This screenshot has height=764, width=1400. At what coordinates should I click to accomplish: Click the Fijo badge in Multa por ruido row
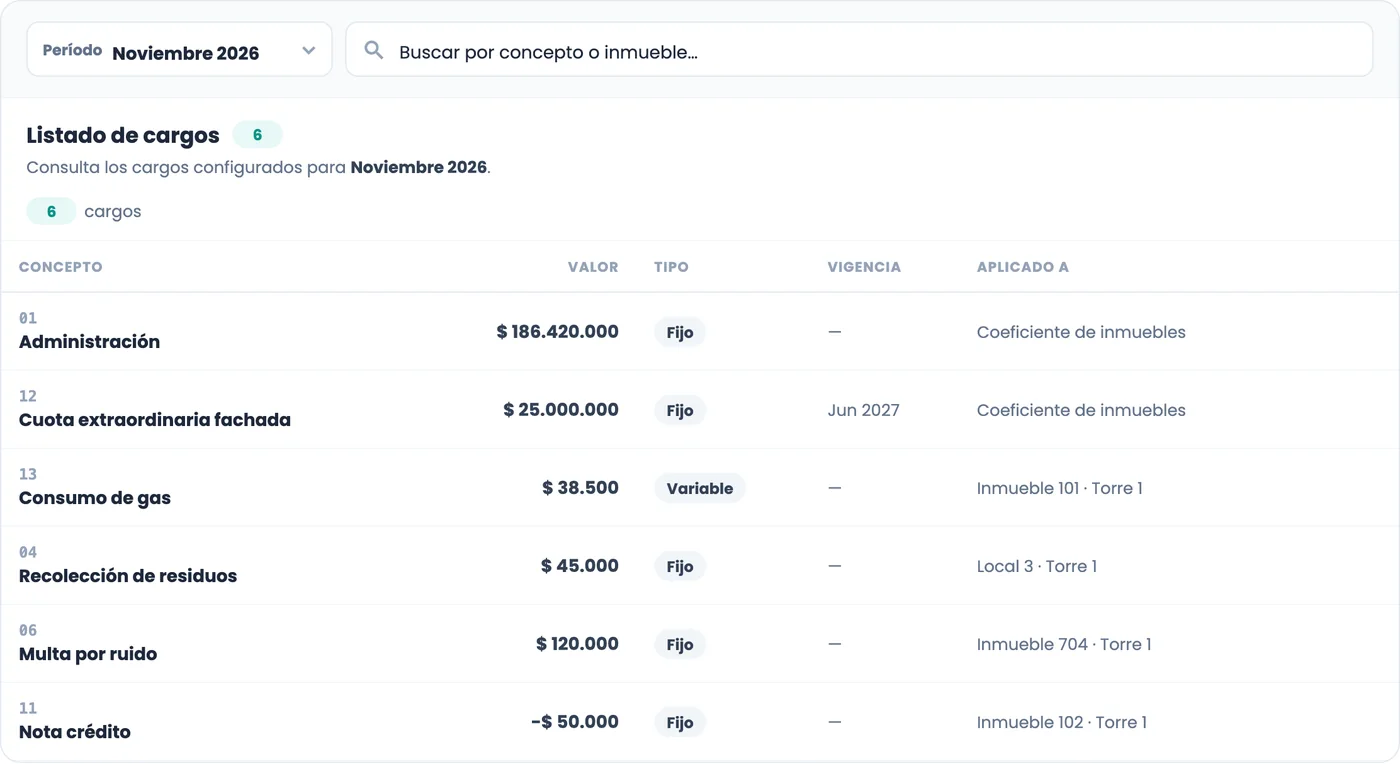(680, 644)
